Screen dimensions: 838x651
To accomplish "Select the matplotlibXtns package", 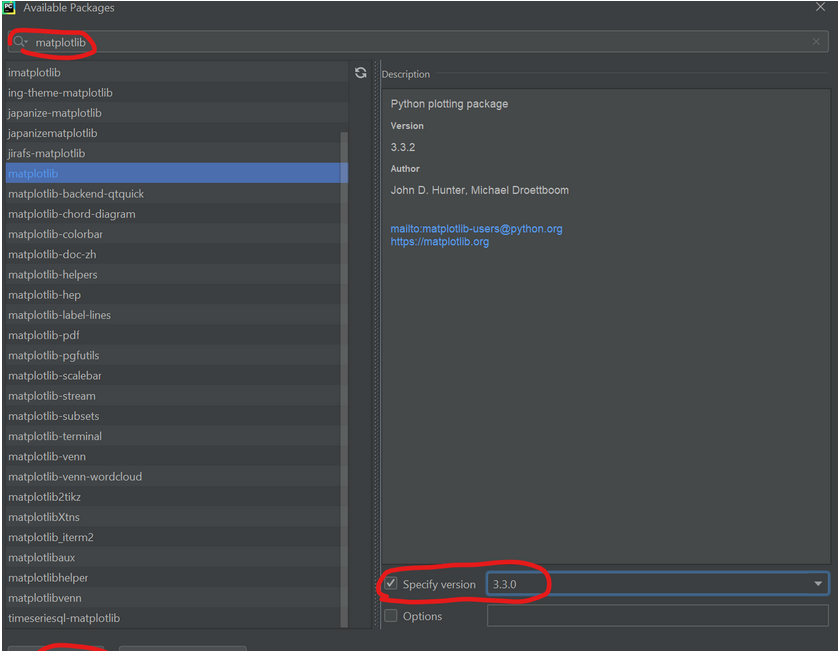I will coord(176,517).
